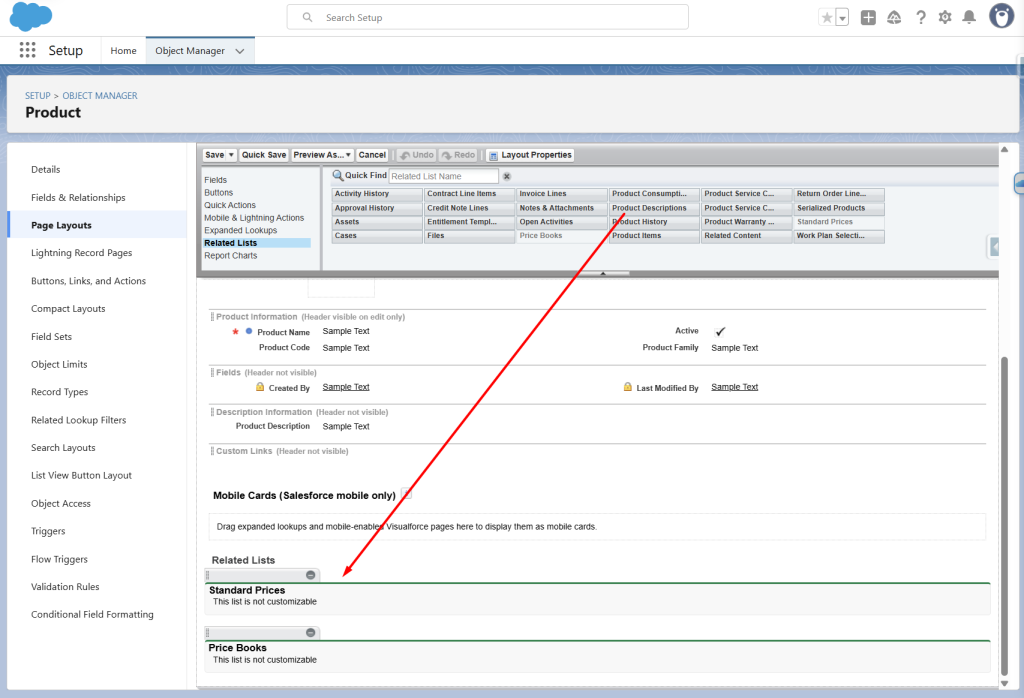Image resolution: width=1024 pixels, height=698 pixels.
Task: Open the Help question mark icon
Action: click(920, 17)
